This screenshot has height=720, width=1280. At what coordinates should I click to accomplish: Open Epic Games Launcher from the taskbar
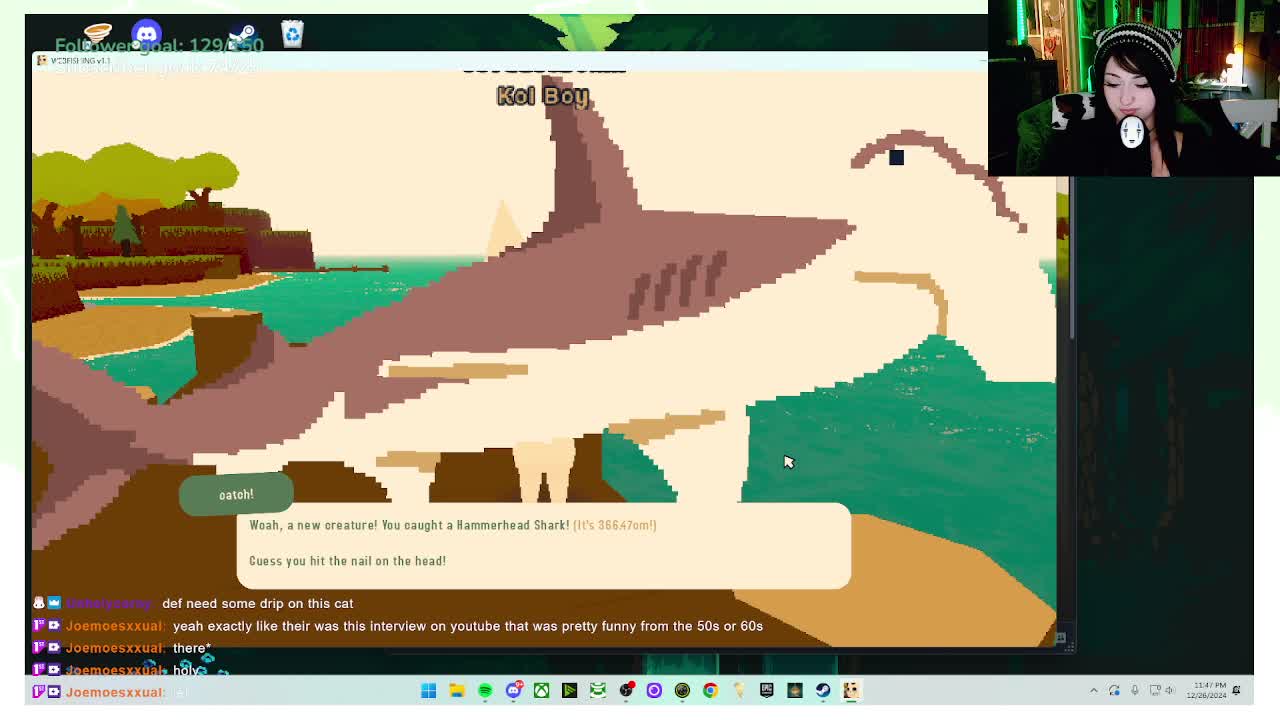click(767, 690)
